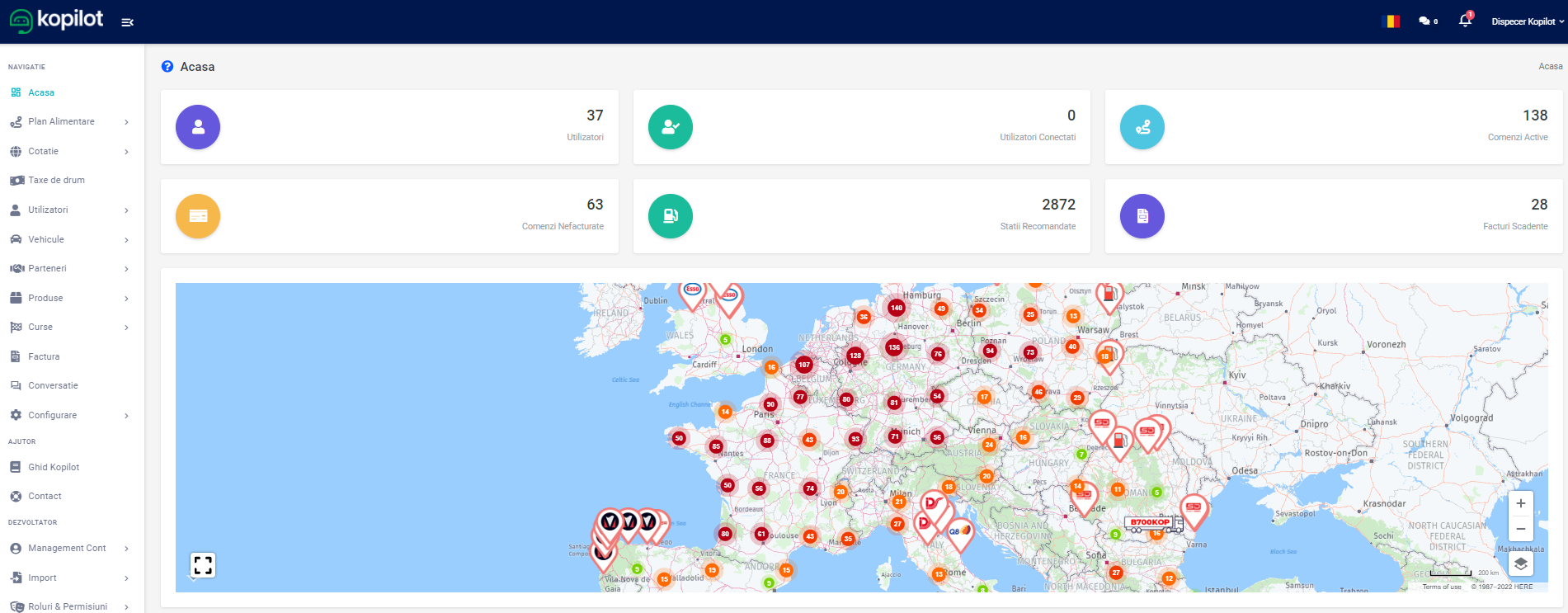Click the kopilot logo
This screenshot has height=613, width=1568.
click(56, 20)
